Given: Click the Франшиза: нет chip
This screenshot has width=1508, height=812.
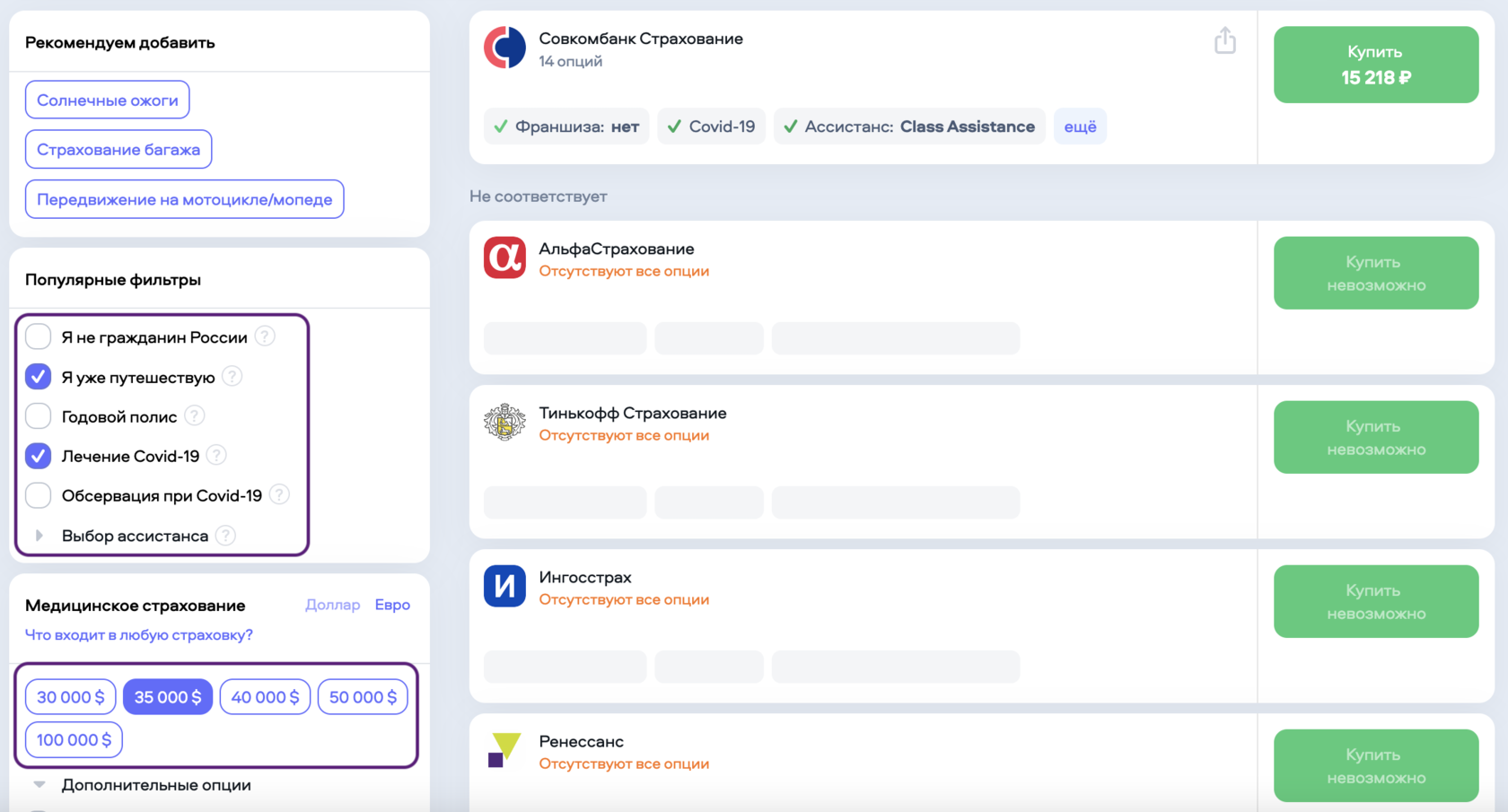Looking at the screenshot, I should coord(566,127).
